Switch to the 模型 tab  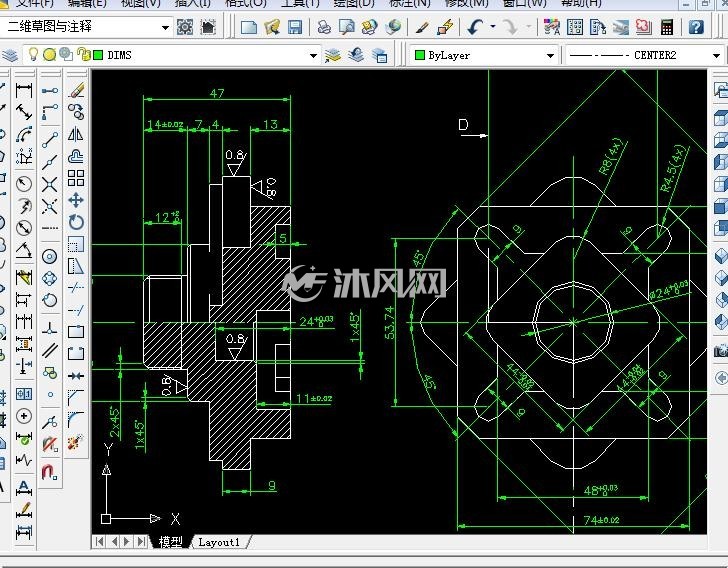[170, 542]
